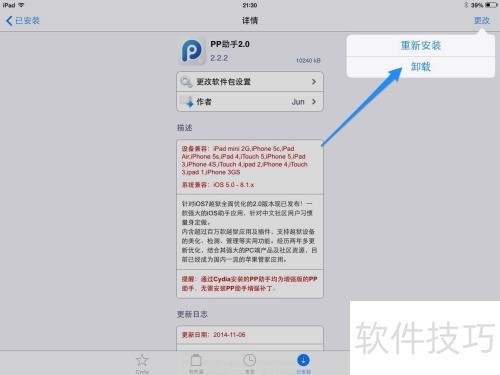Click the 21:30 clock in status bar
This screenshot has width=500, height=375.
pos(250,5)
